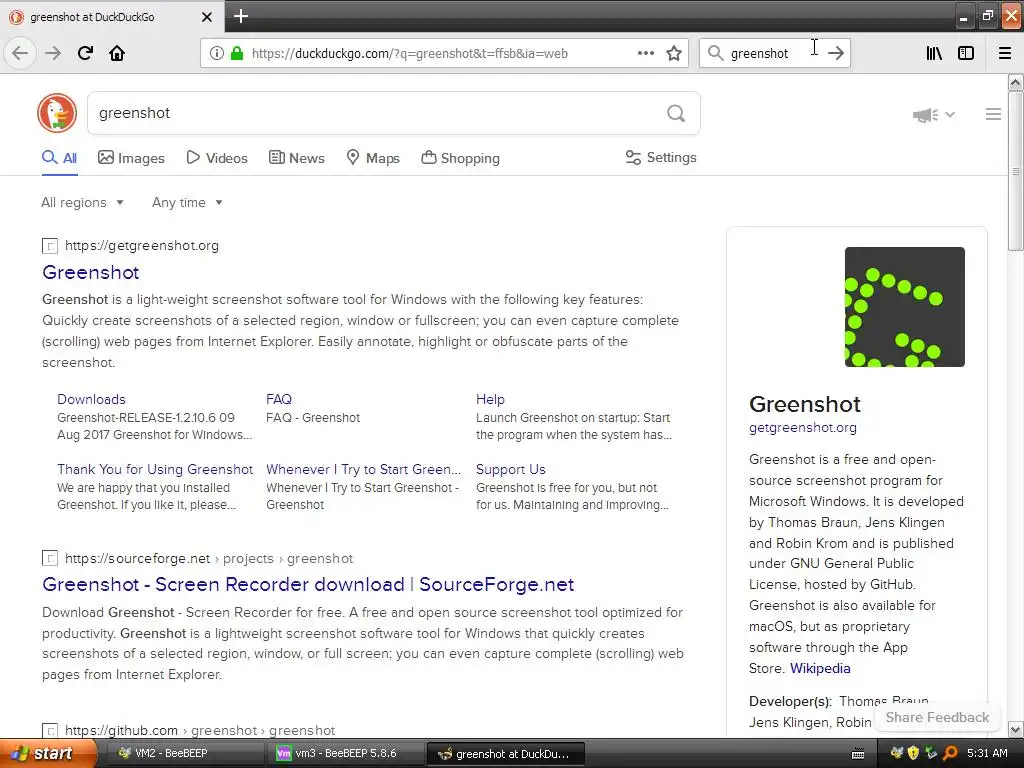This screenshot has width=1024, height=768.
Task: Toggle the Firefox sidebar view
Action: pyautogui.click(x=966, y=53)
